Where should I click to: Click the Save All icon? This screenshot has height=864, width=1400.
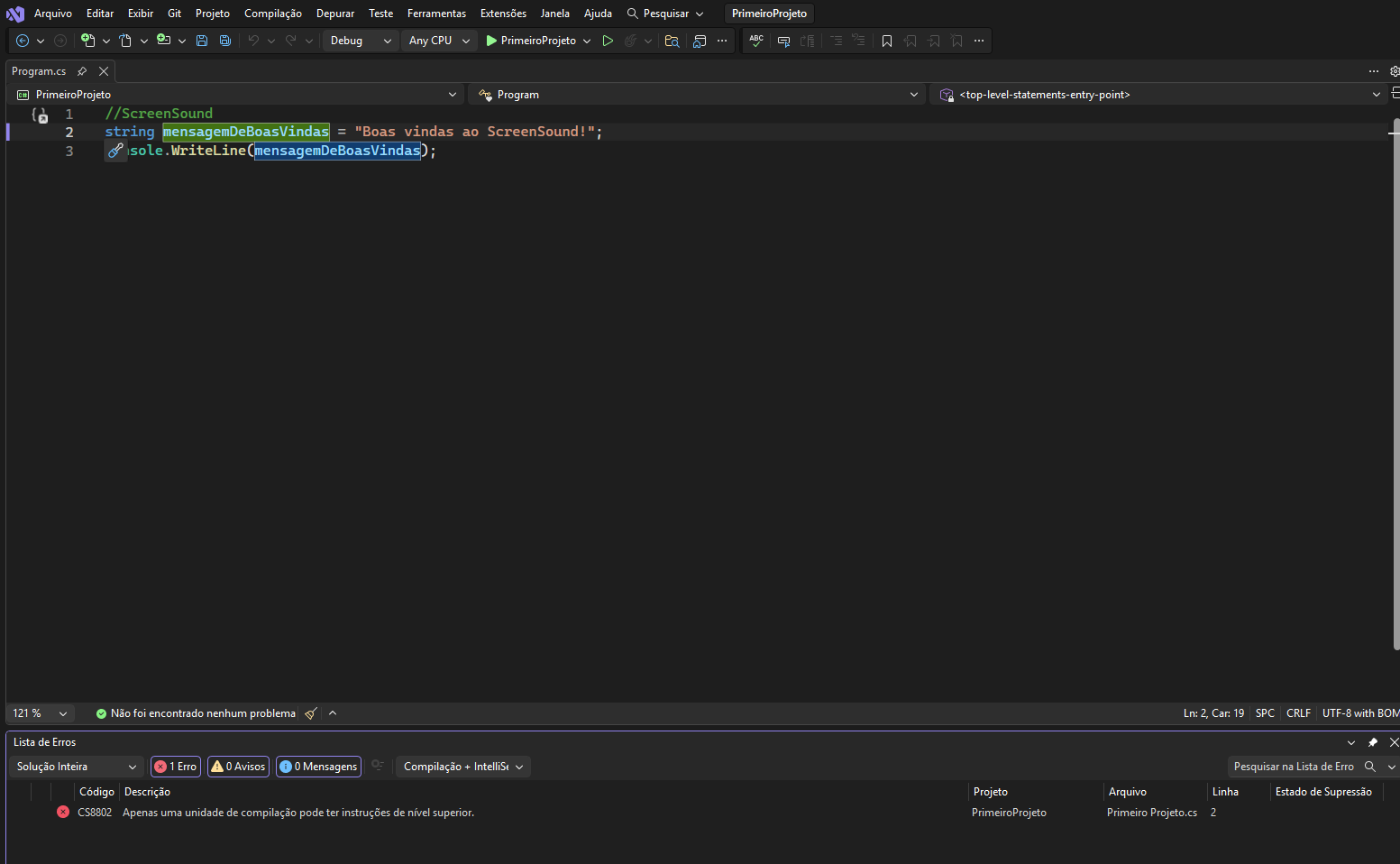(x=225, y=41)
